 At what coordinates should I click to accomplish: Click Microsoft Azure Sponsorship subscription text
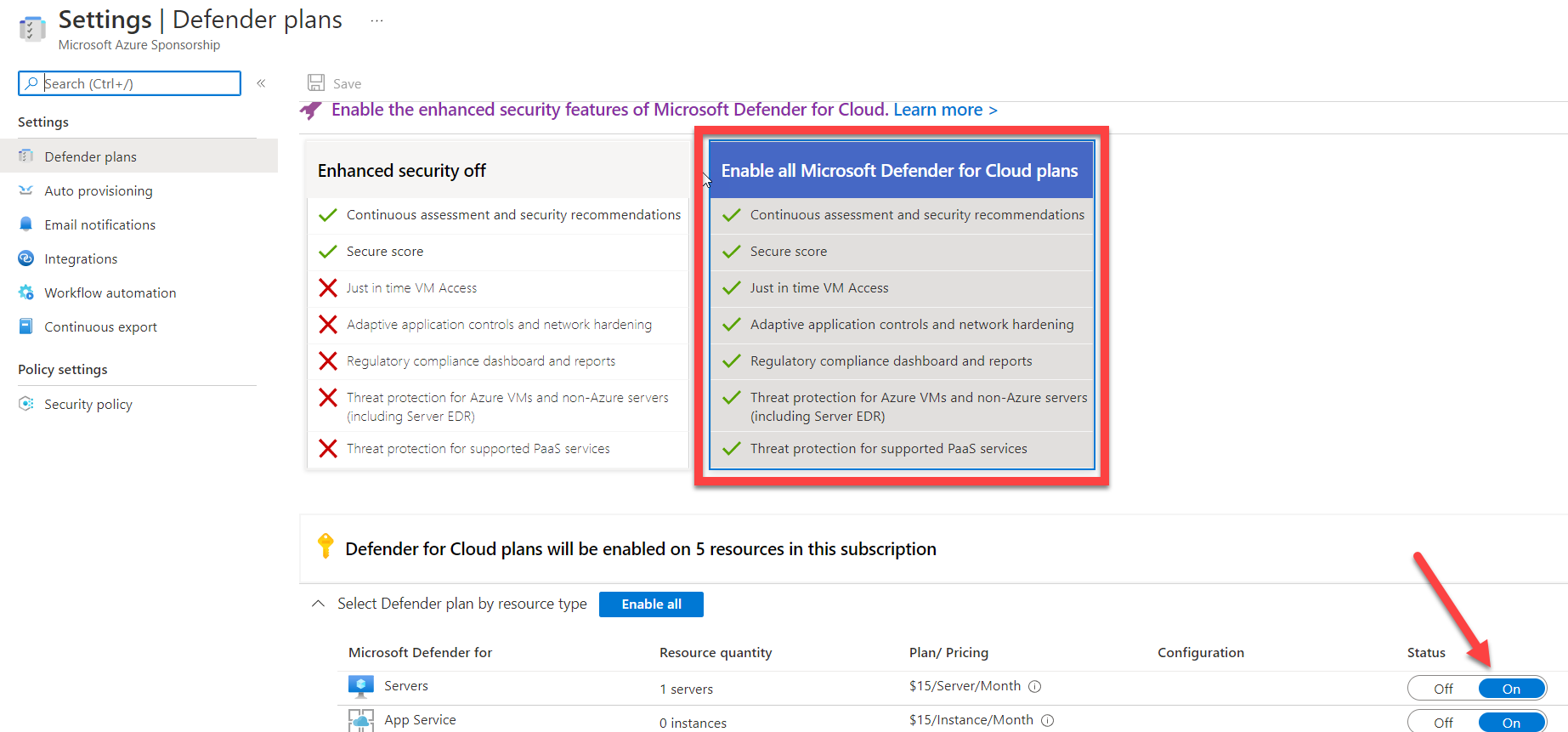(x=139, y=45)
